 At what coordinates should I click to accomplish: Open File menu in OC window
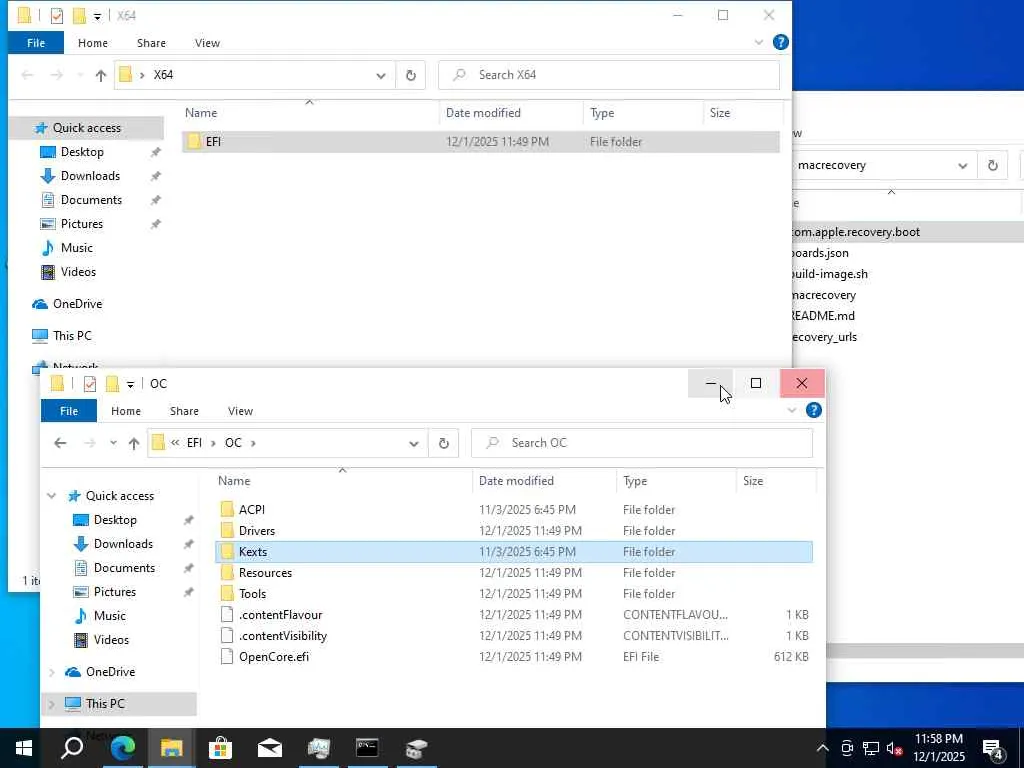(69, 411)
